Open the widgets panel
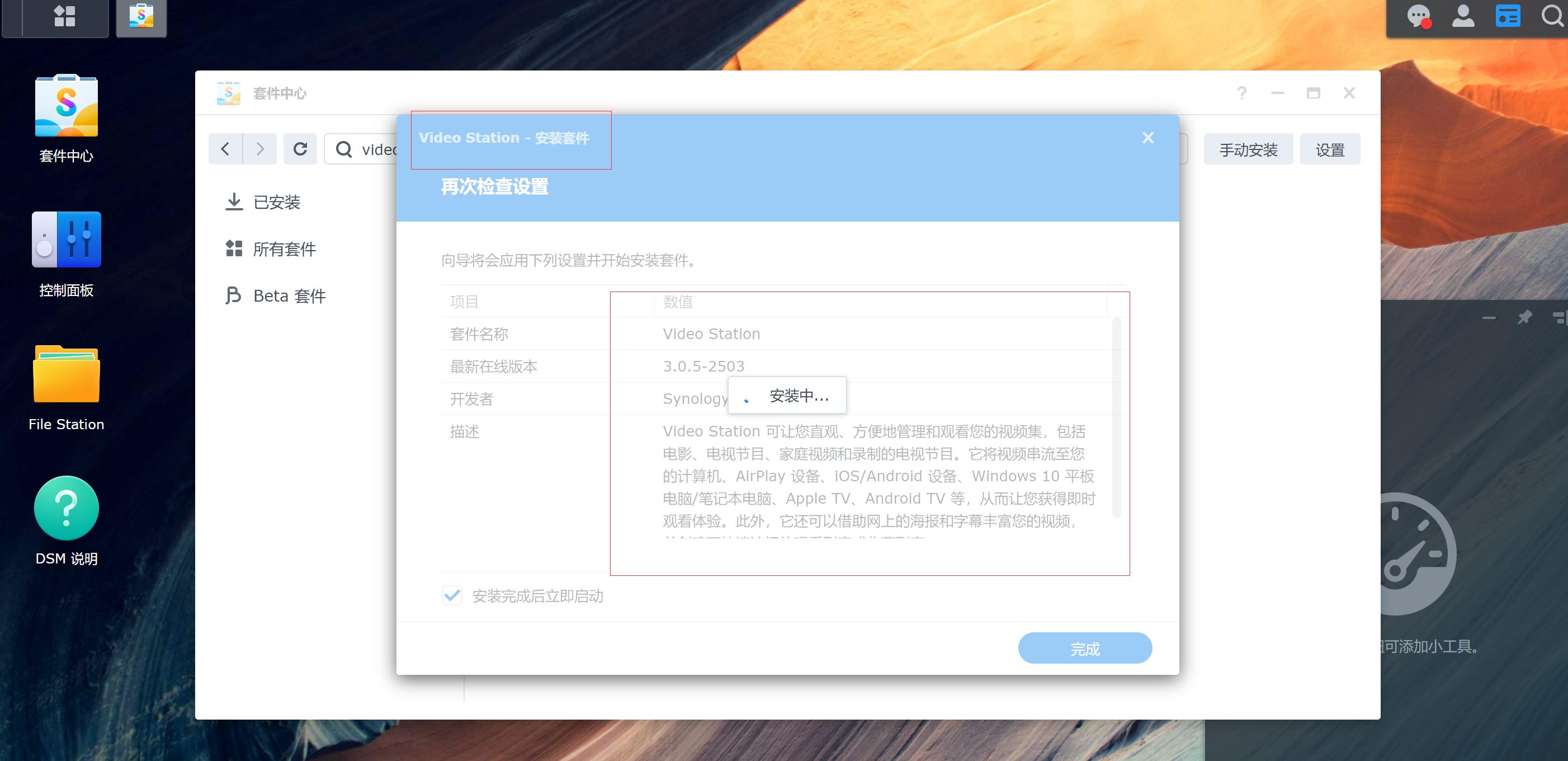 coord(1508,16)
